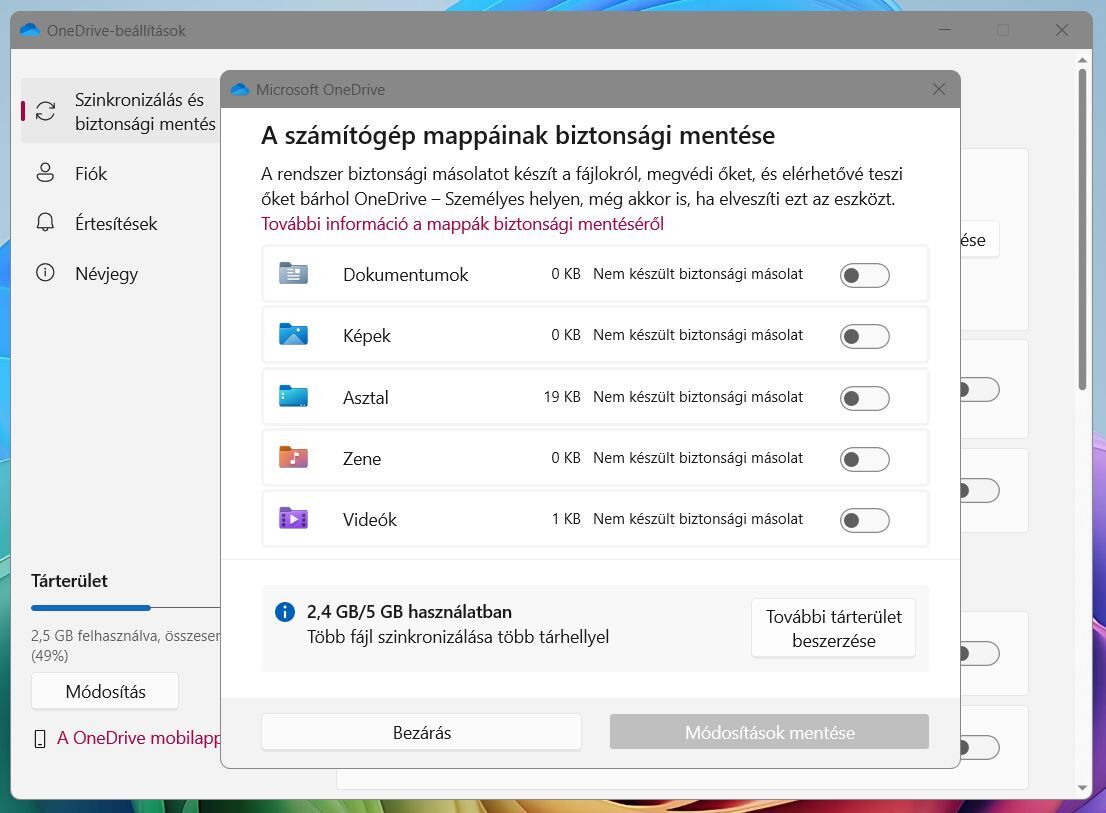Close the Microsoft OneDrive dialog
Screen dimensions: 1106x813
[x=939, y=90]
